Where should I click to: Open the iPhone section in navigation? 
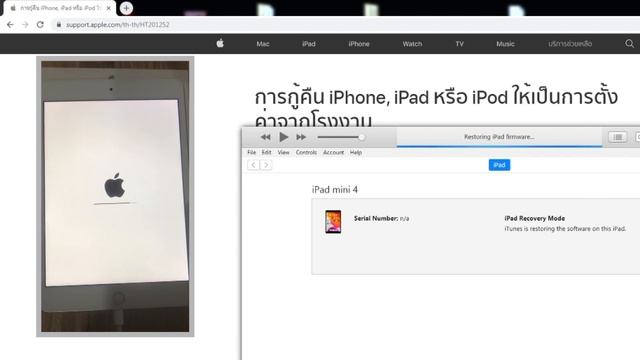(359, 44)
